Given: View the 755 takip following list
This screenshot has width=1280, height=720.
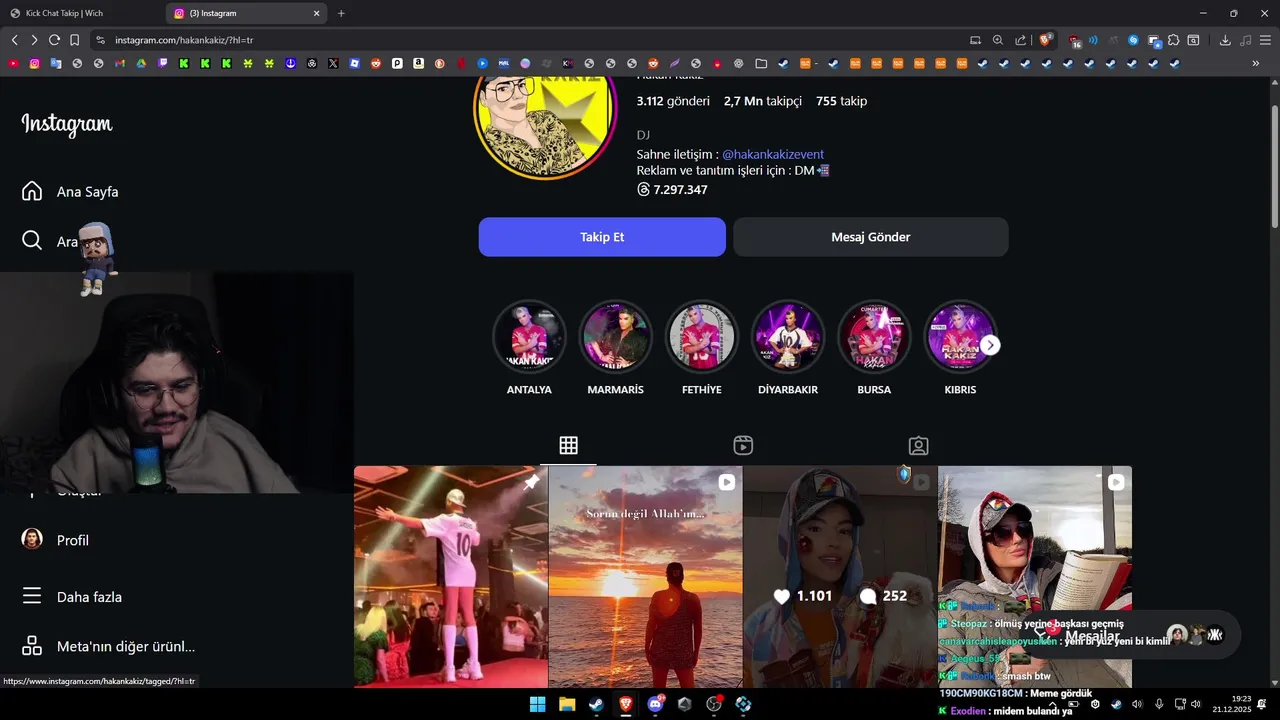Looking at the screenshot, I should pyautogui.click(x=841, y=101).
